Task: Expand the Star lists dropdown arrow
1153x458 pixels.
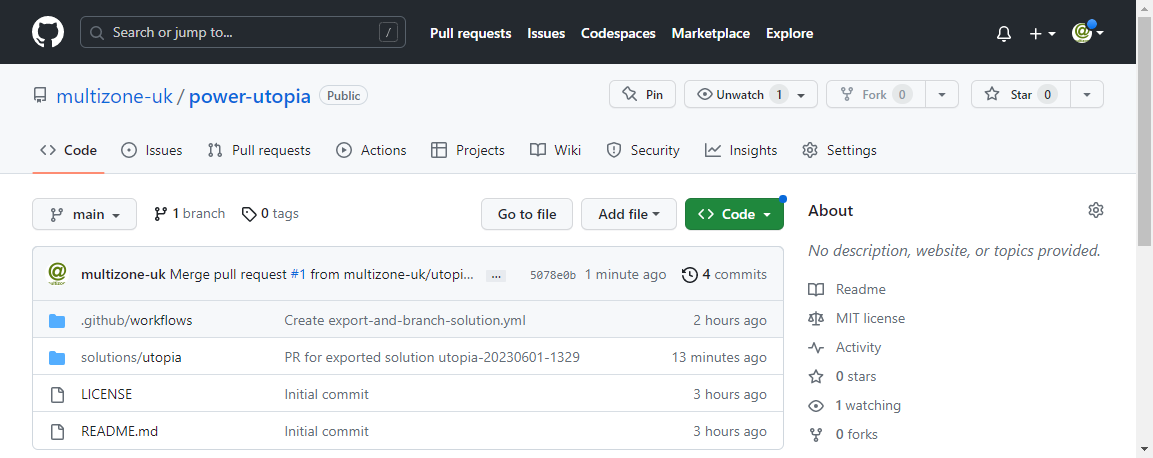Action: pos(1087,94)
